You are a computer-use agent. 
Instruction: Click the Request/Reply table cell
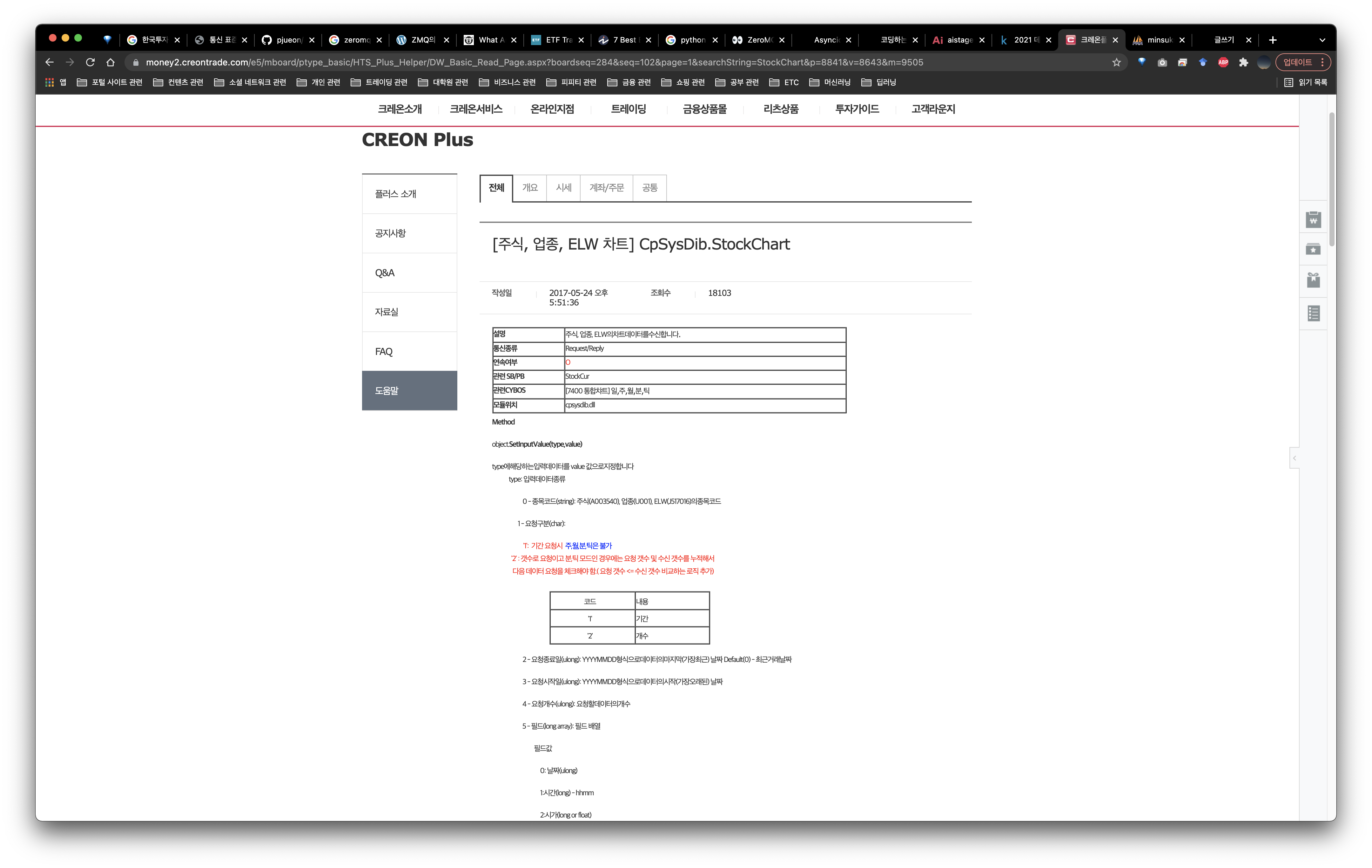(x=705, y=349)
